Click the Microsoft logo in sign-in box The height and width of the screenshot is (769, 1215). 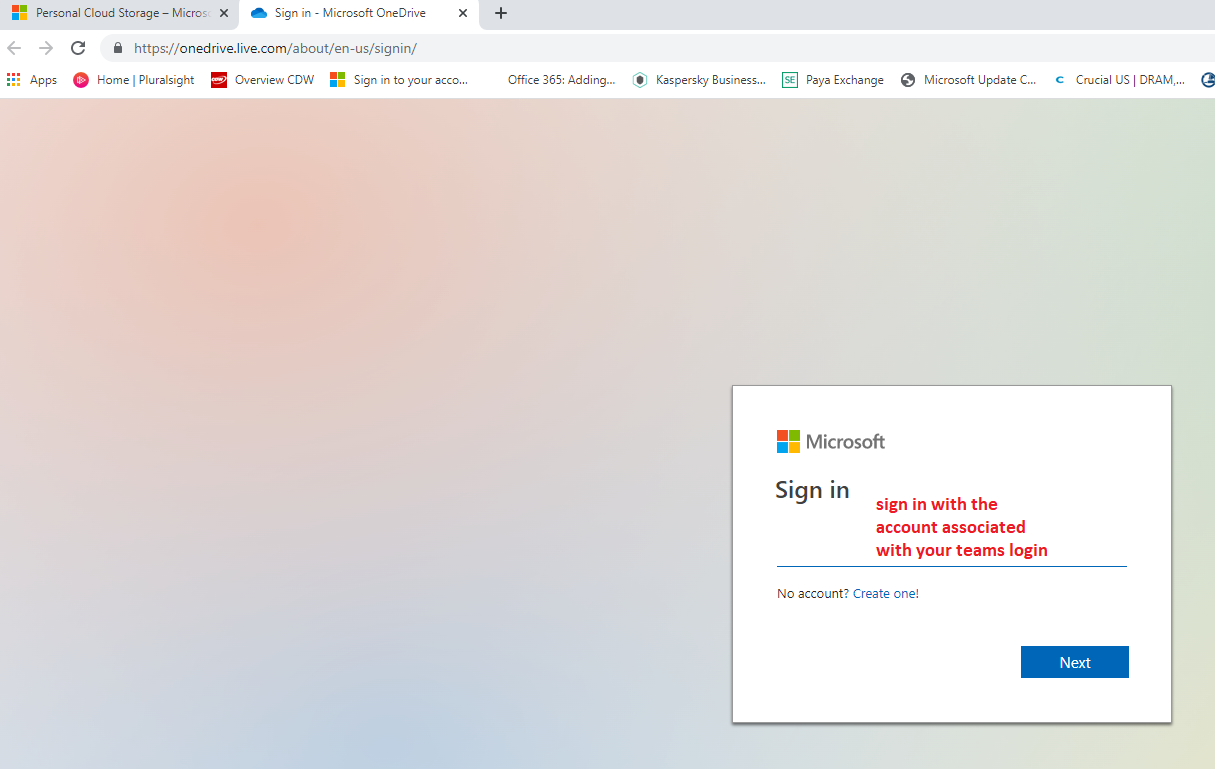click(831, 442)
